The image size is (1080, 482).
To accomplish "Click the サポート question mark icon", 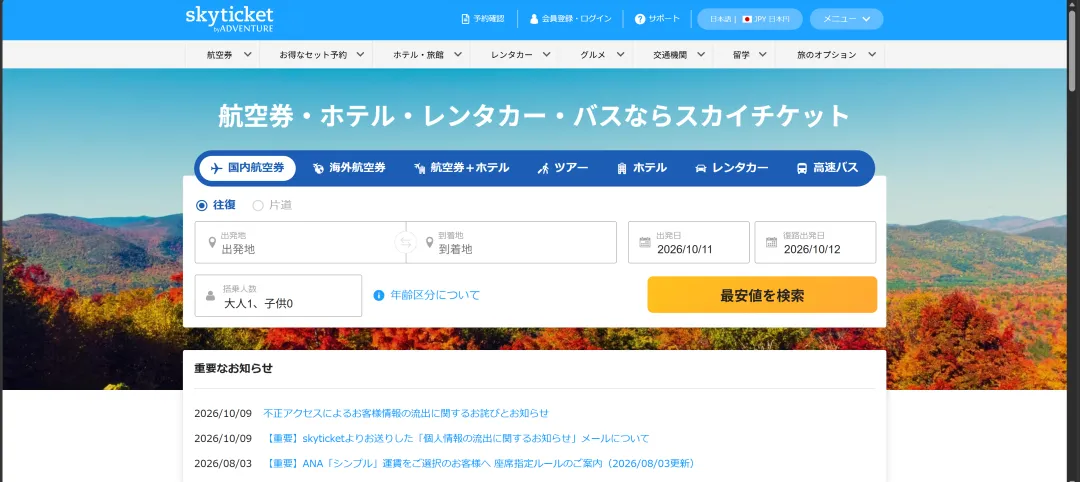I will tap(640, 19).
